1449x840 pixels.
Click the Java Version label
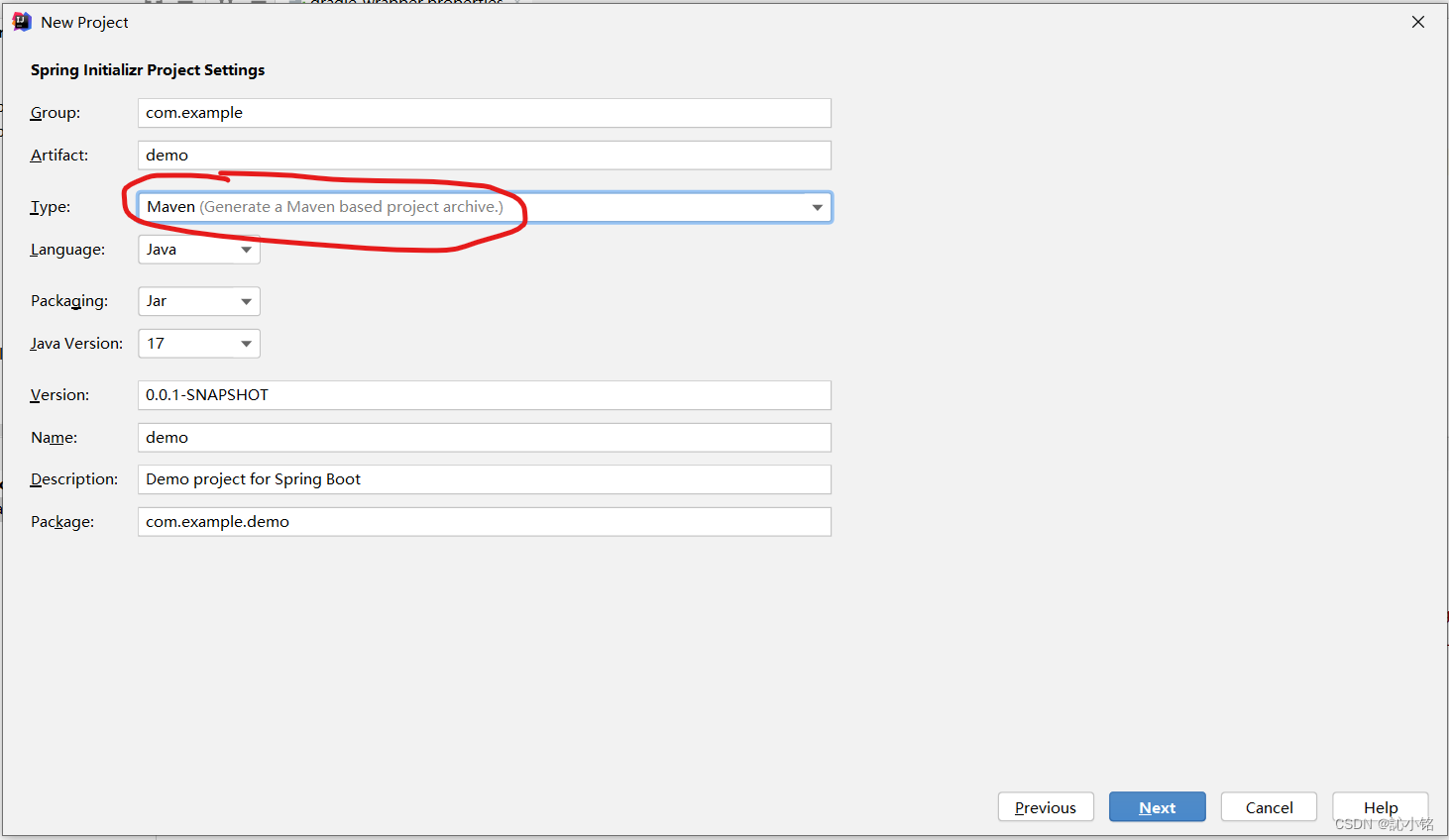click(76, 344)
